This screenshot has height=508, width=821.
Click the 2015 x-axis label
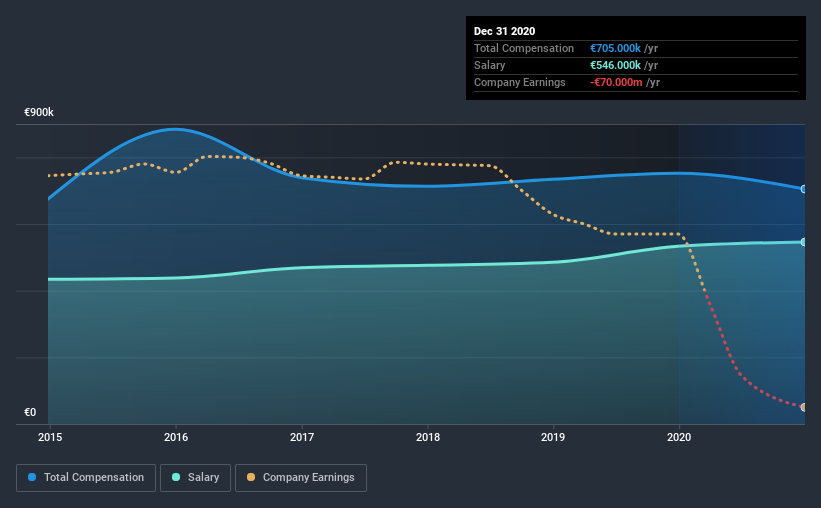(x=50, y=437)
